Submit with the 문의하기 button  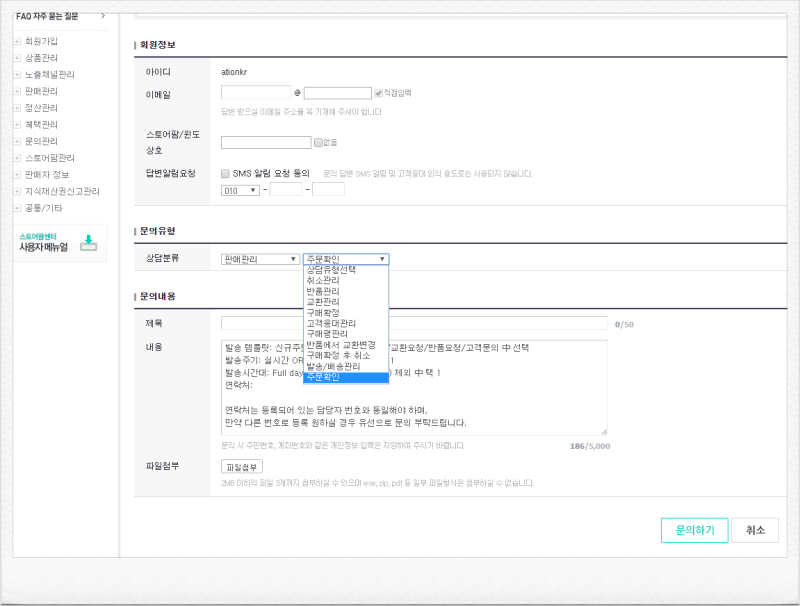694,531
